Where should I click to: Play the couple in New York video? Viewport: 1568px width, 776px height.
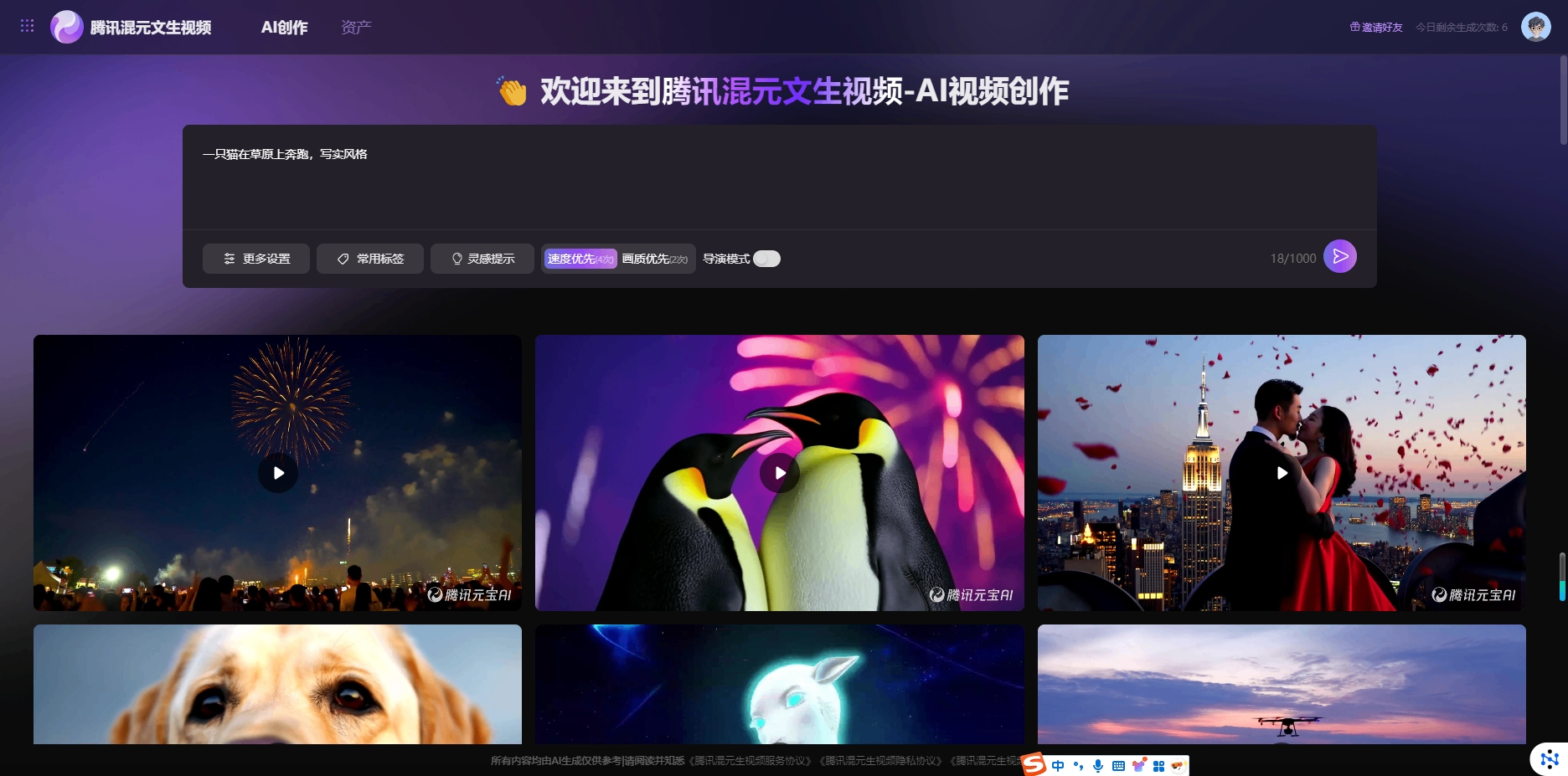1282,473
